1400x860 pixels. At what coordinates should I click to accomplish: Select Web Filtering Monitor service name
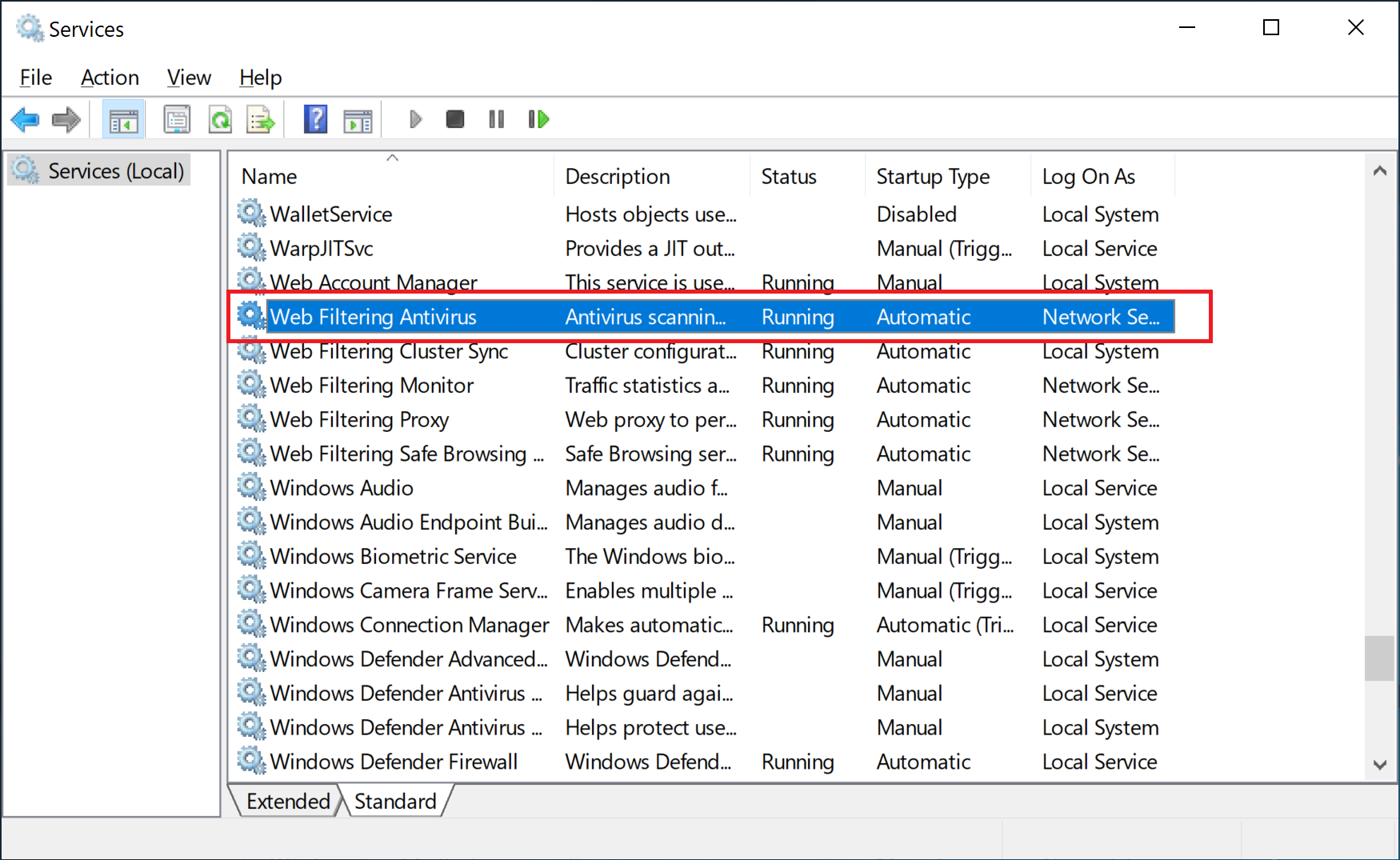(372, 386)
